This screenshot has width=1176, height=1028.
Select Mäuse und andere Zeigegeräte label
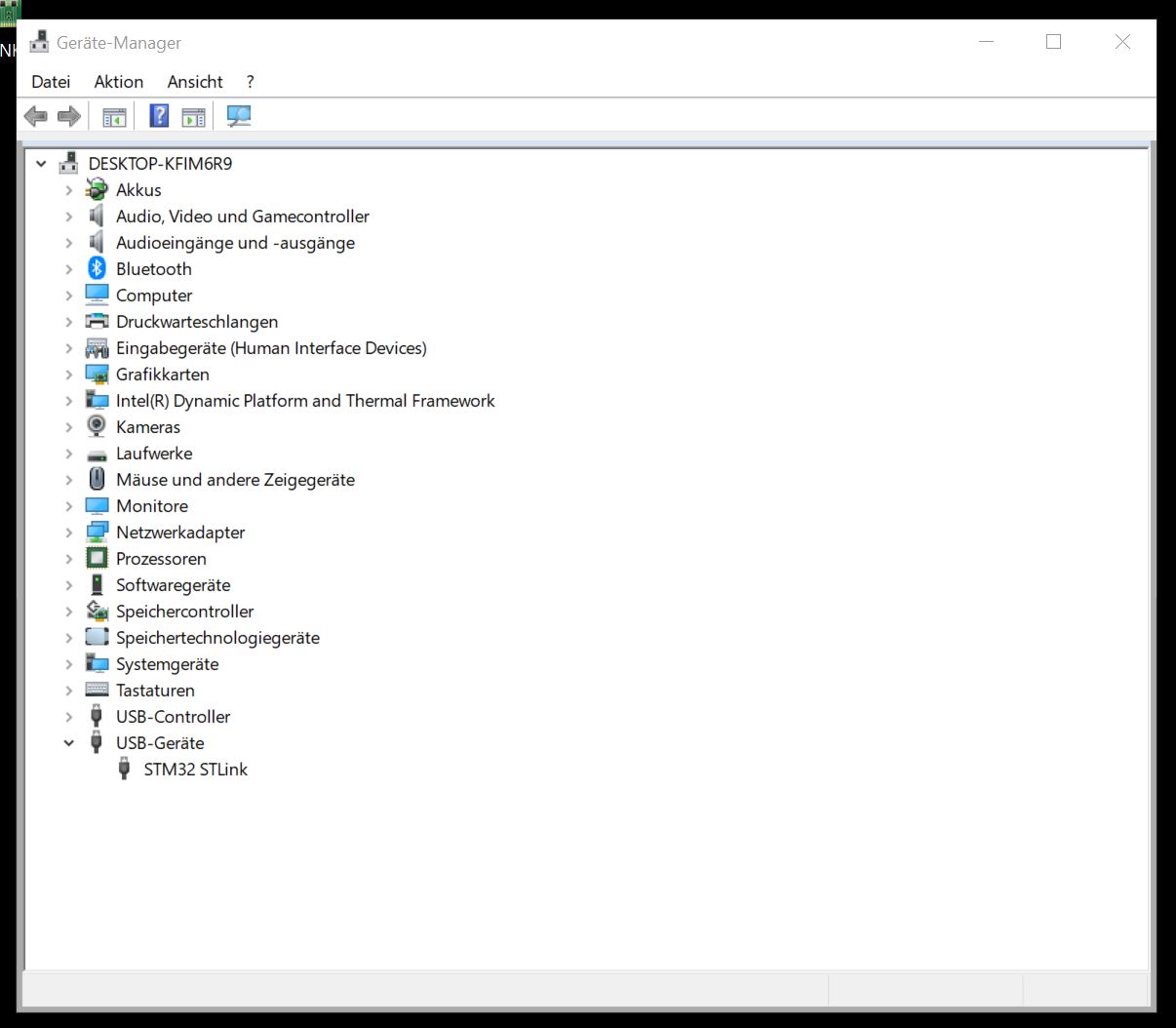coord(235,480)
